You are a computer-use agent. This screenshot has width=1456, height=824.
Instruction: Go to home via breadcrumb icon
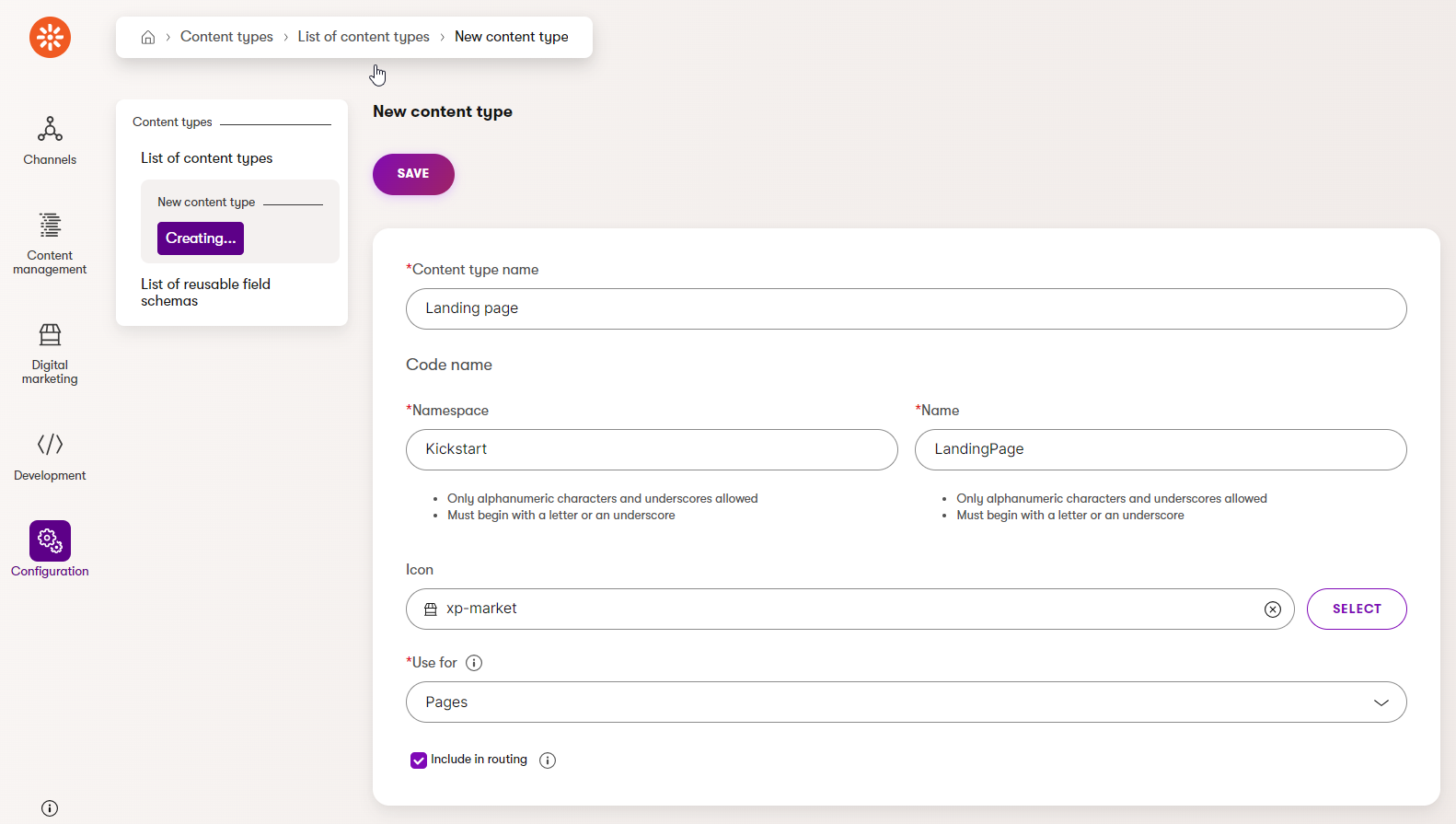pos(147,37)
